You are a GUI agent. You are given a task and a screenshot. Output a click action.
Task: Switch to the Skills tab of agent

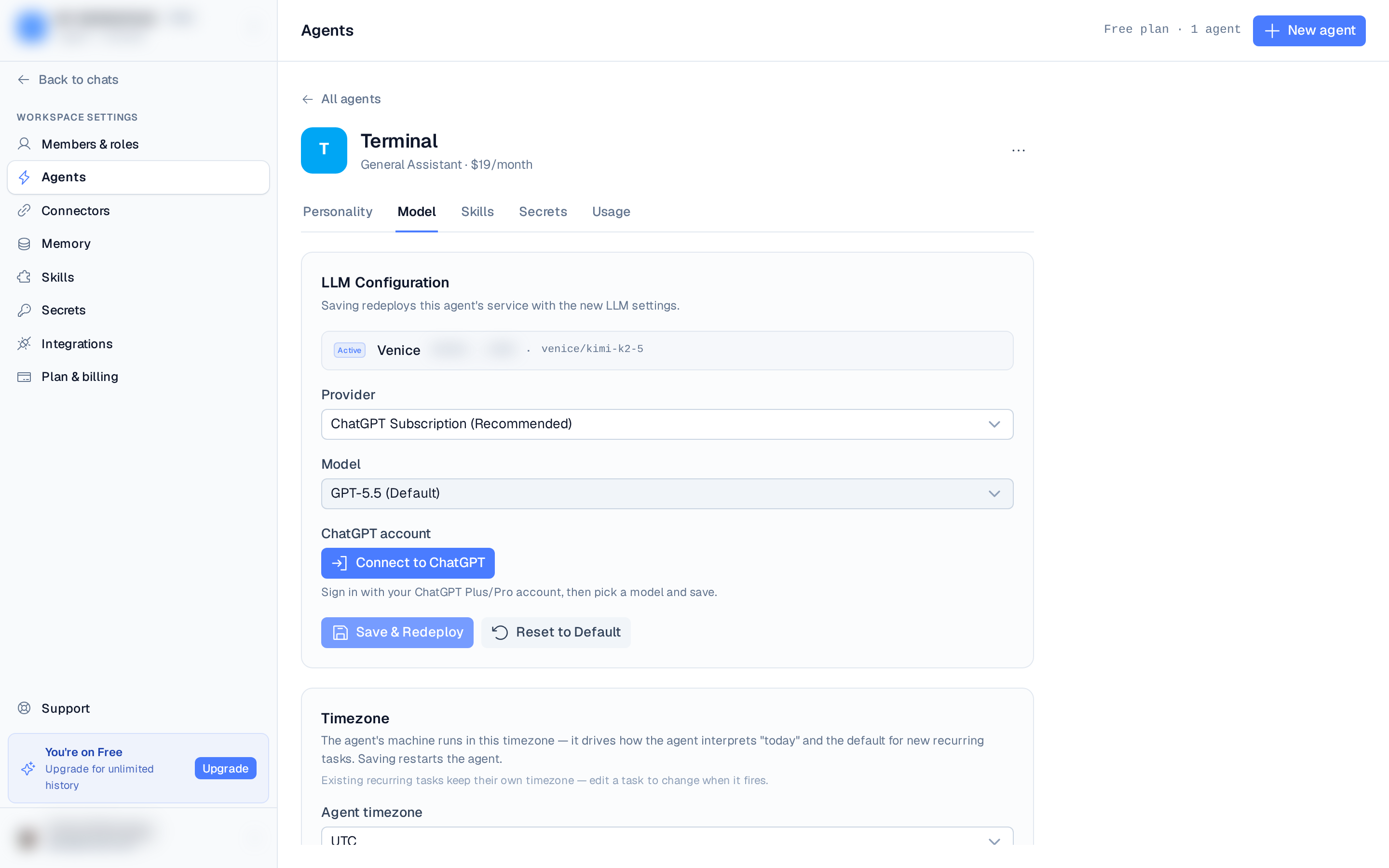(x=477, y=212)
